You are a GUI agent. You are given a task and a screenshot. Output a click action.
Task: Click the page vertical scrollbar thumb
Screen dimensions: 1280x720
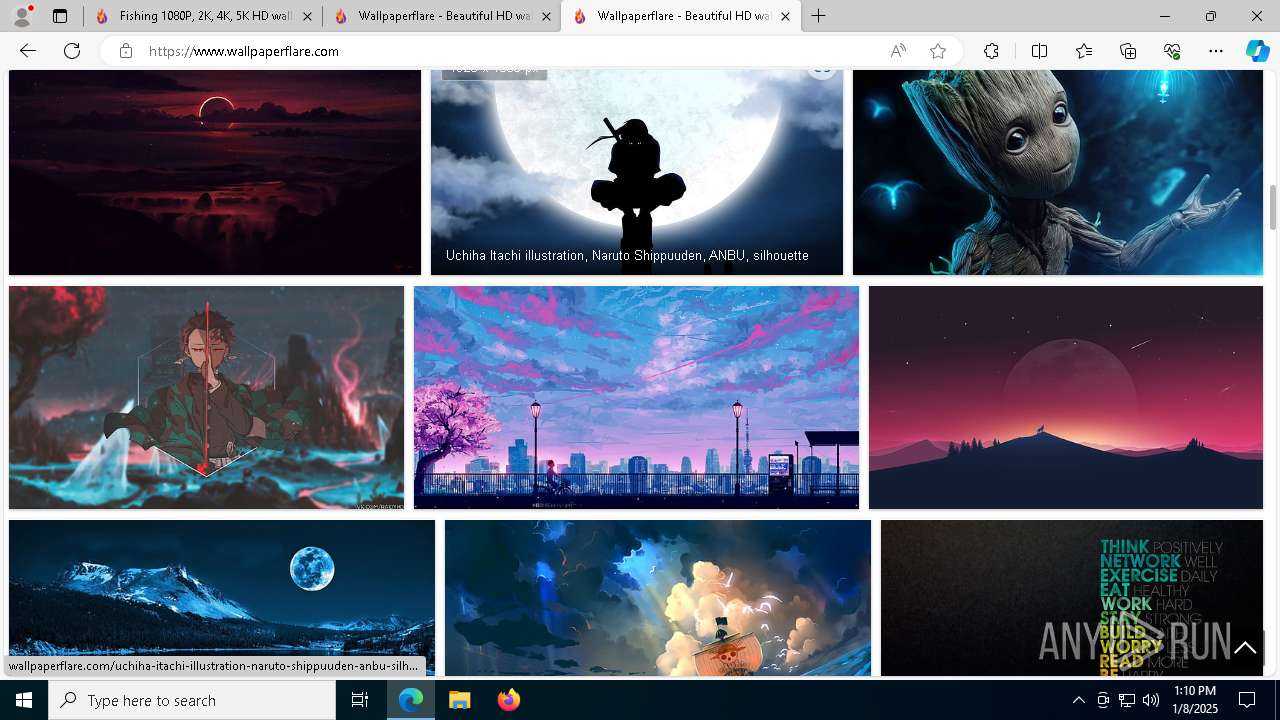pyautogui.click(x=1273, y=207)
